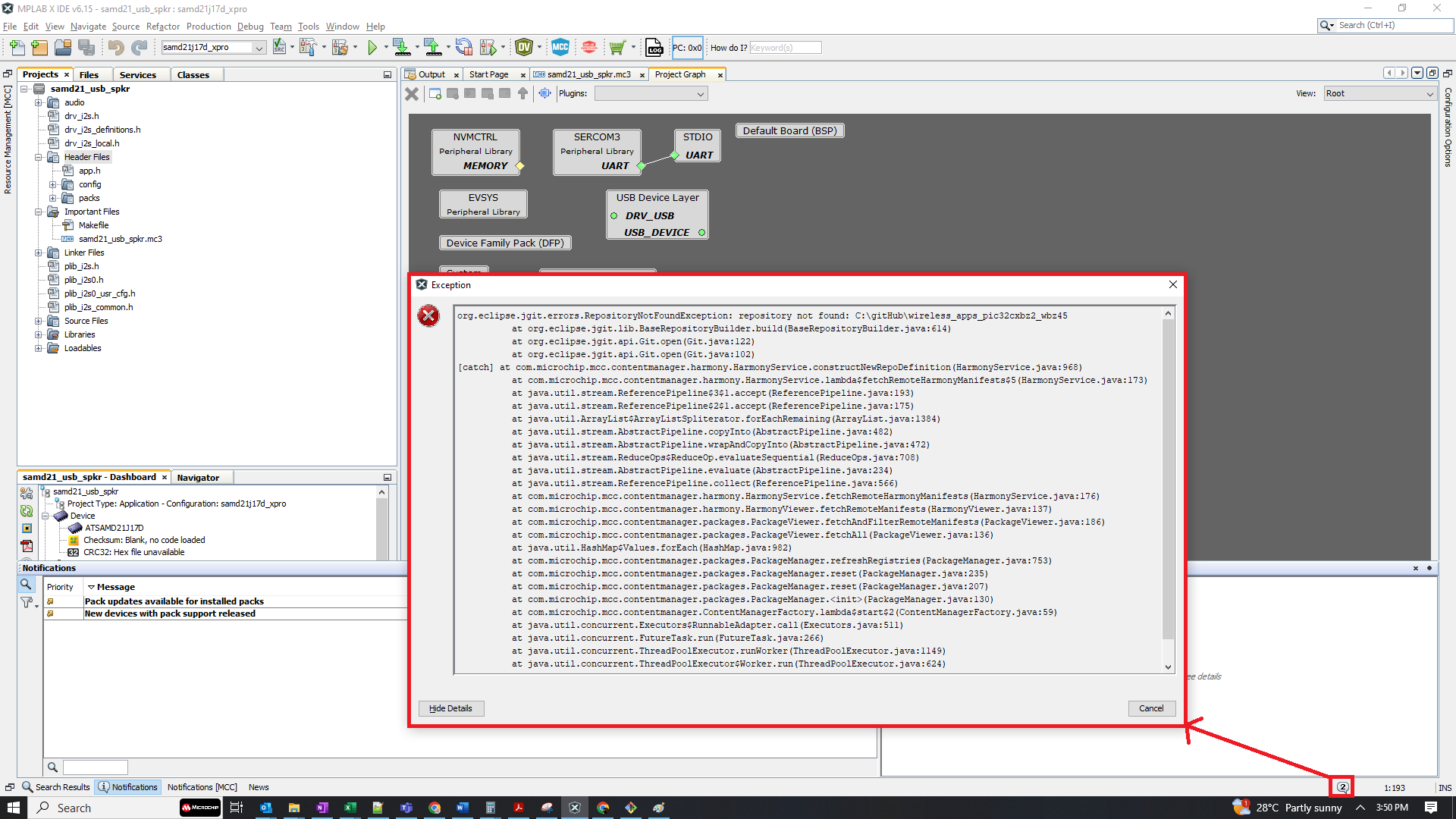Open the Plugins combo box

(x=651, y=94)
